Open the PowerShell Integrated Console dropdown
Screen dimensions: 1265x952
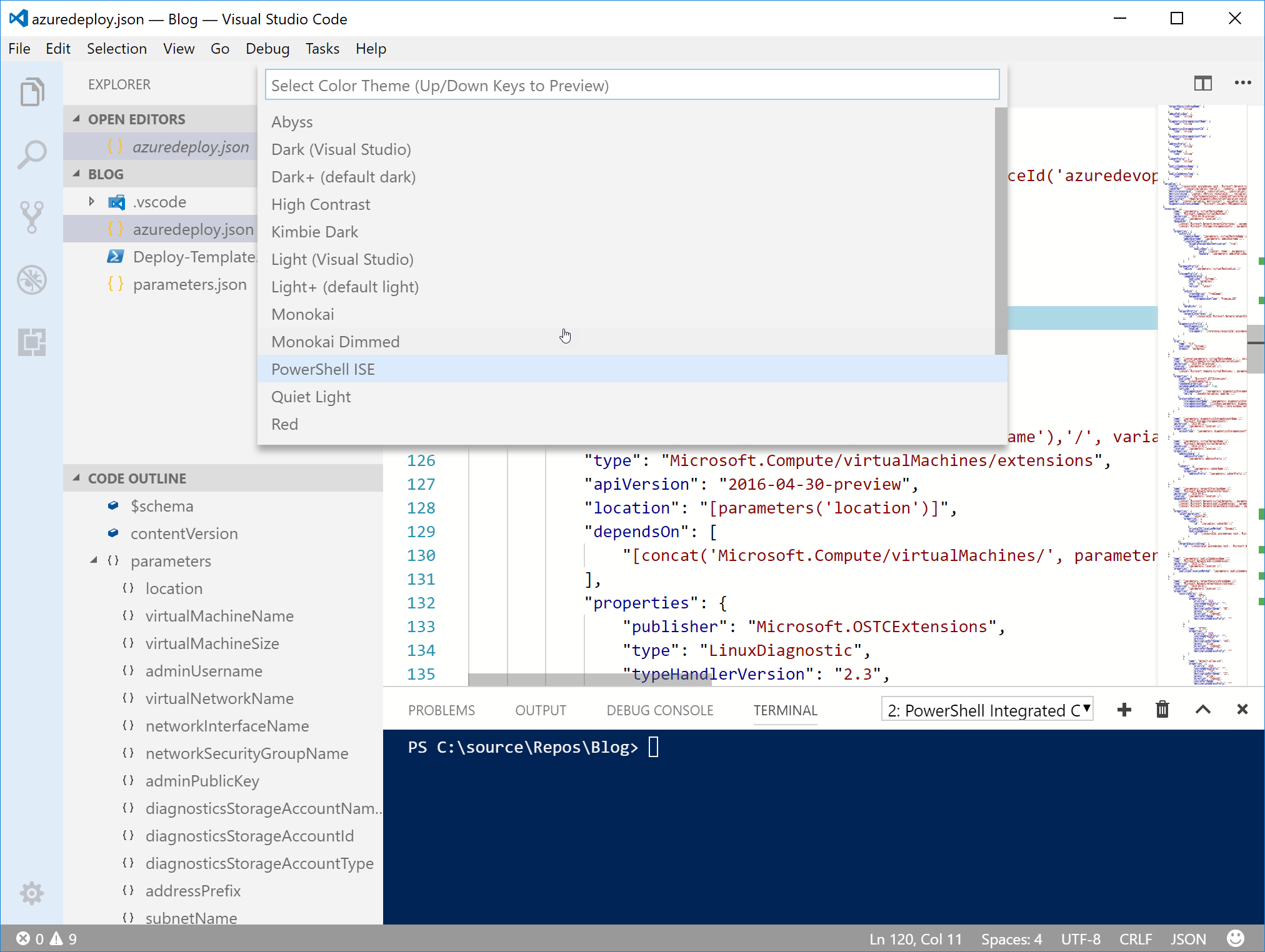point(987,710)
